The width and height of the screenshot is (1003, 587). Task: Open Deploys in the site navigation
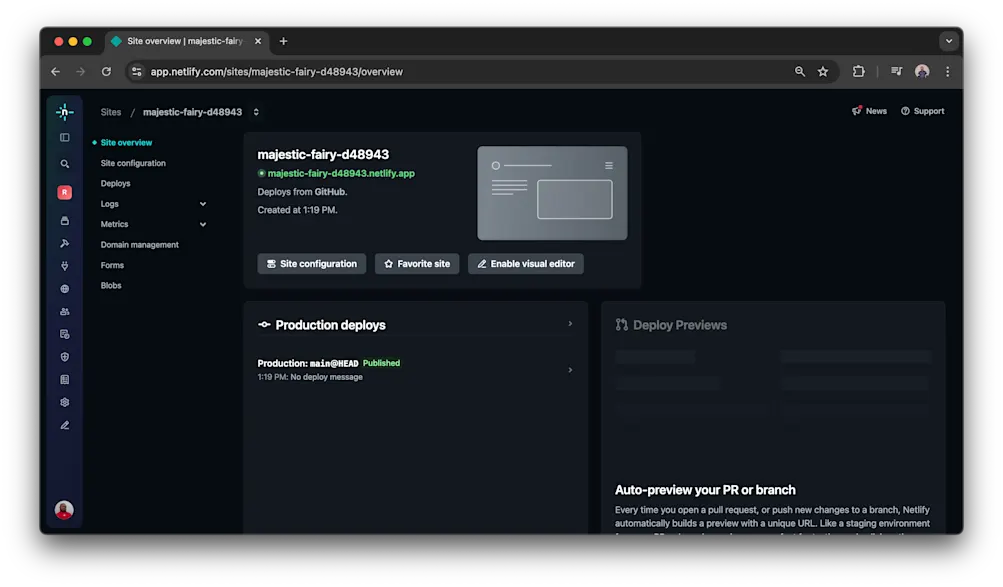[115, 183]
